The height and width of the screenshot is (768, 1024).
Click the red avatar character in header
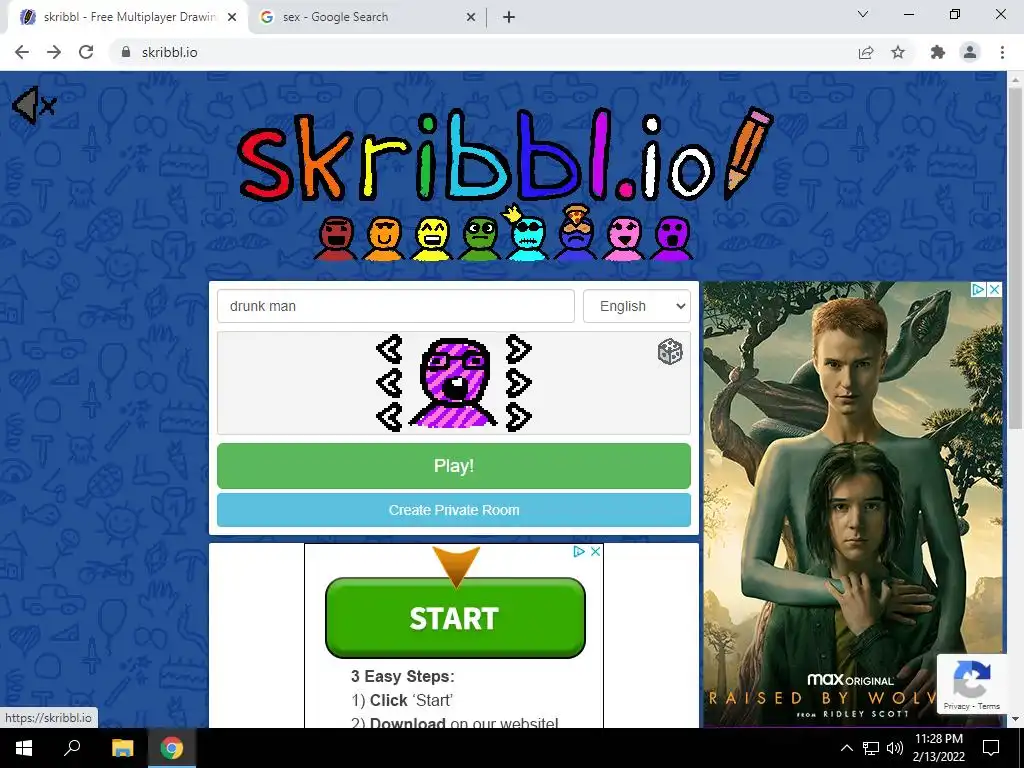point(336,239)
